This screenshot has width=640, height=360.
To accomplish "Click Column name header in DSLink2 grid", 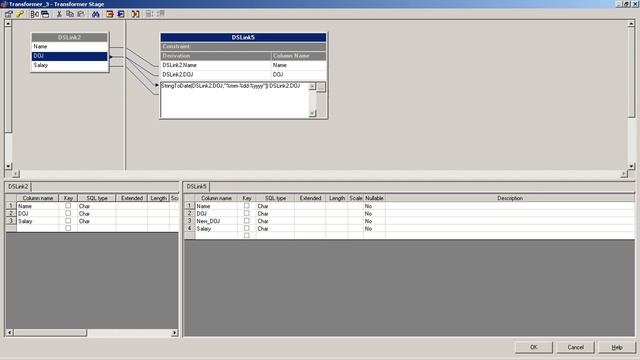I will pos(38,198).
